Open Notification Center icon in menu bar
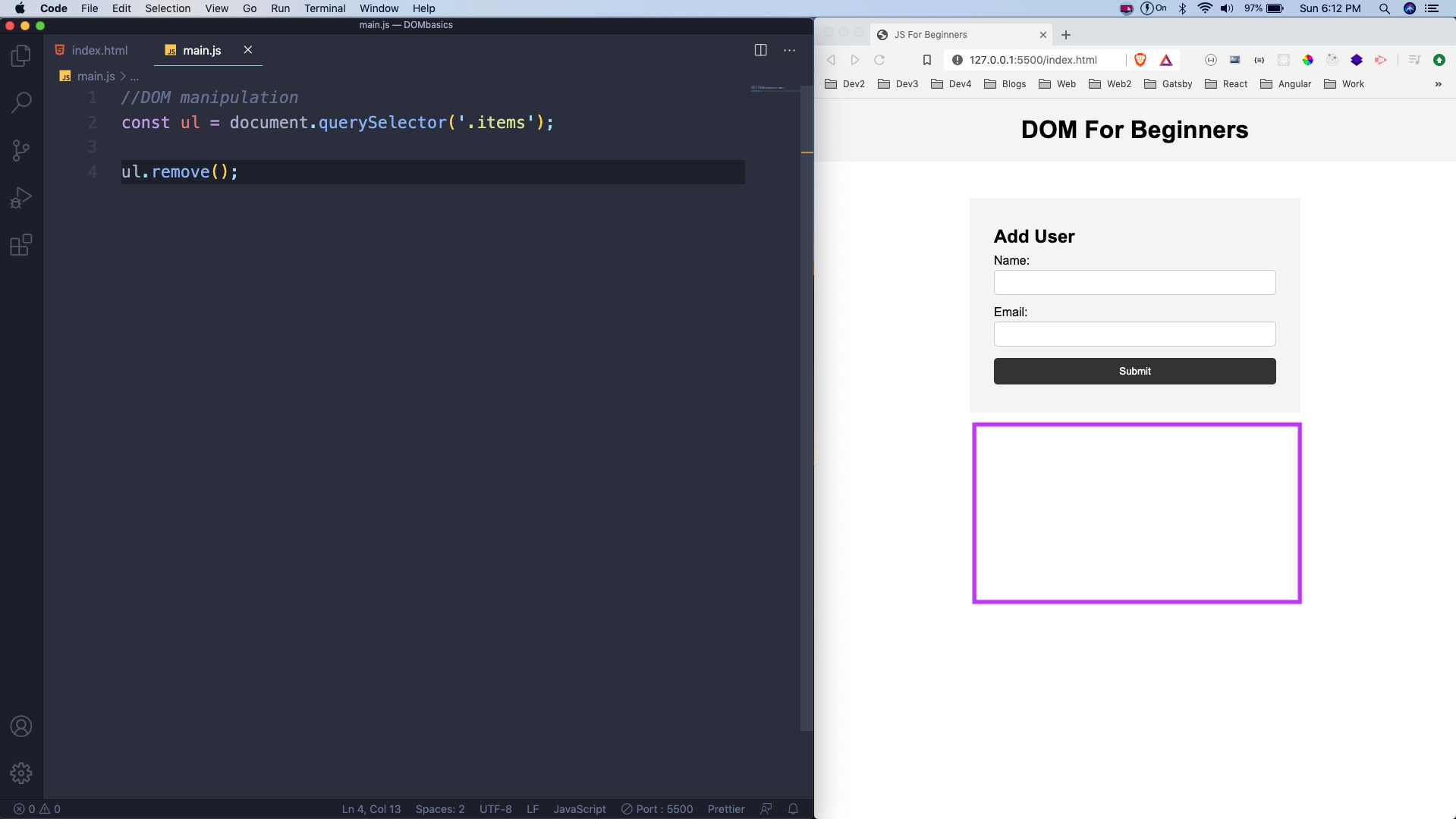Screen dimensions: 1456x819 (1432, 8)
